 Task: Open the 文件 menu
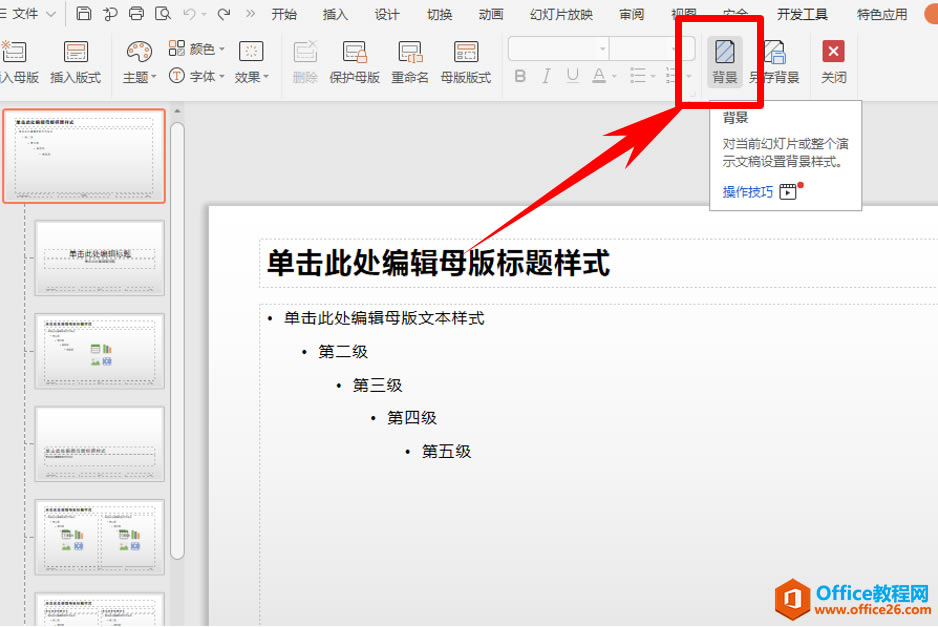[25, 13]
